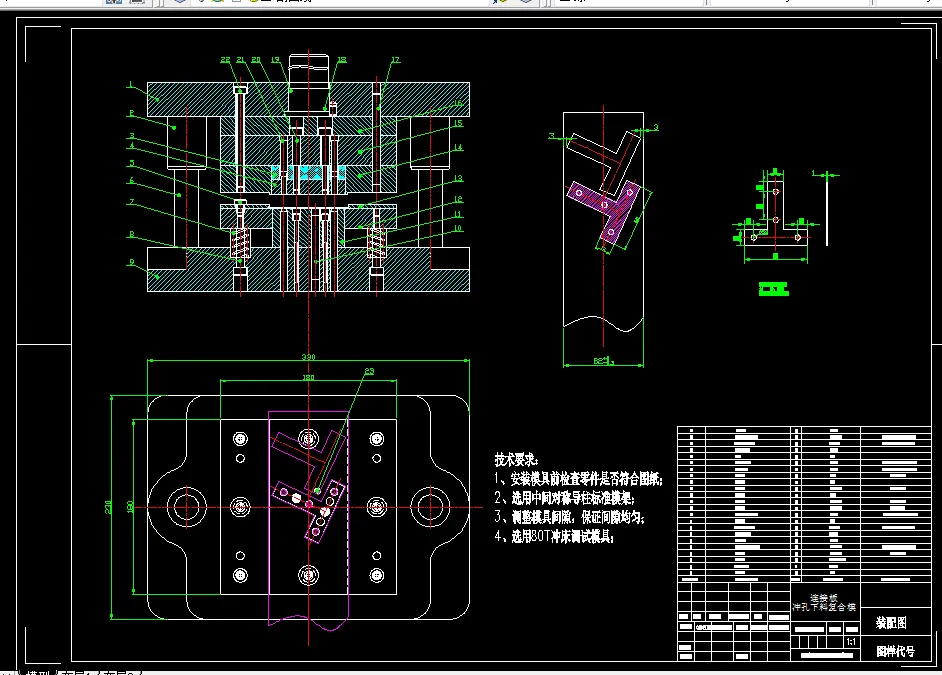Click part balloon number 9 at lower left
942x675 pixels.
click(x=132, y=262)
